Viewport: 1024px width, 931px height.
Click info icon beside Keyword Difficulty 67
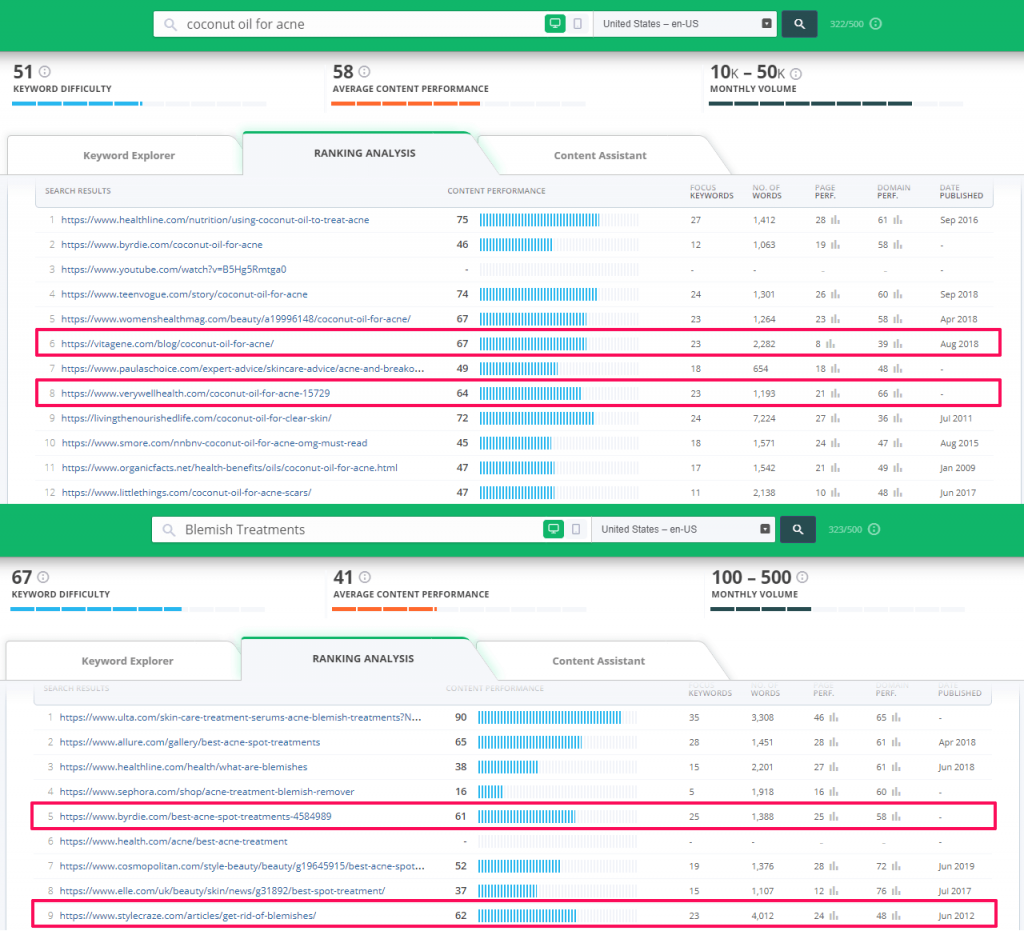[43, 577]
